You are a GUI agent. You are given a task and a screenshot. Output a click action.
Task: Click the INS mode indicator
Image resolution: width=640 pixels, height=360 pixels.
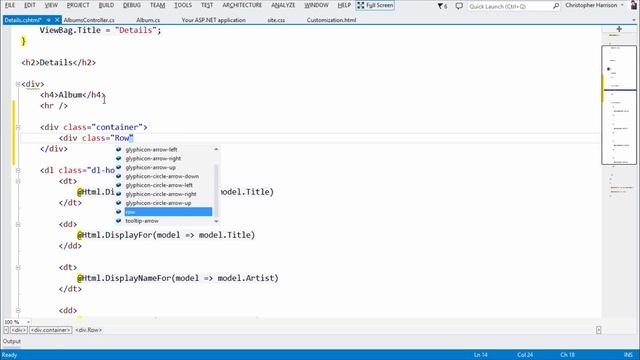[x=628, y=355]
